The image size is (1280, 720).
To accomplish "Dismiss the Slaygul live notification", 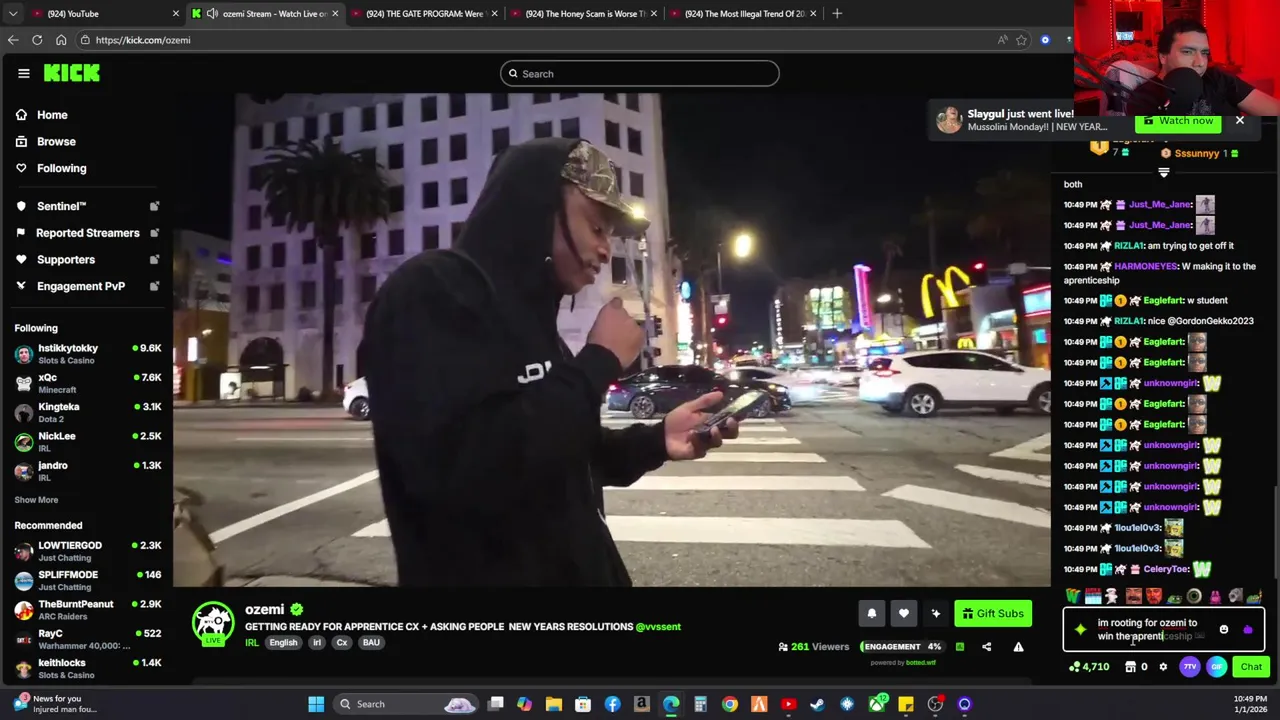I will 1239,121.
